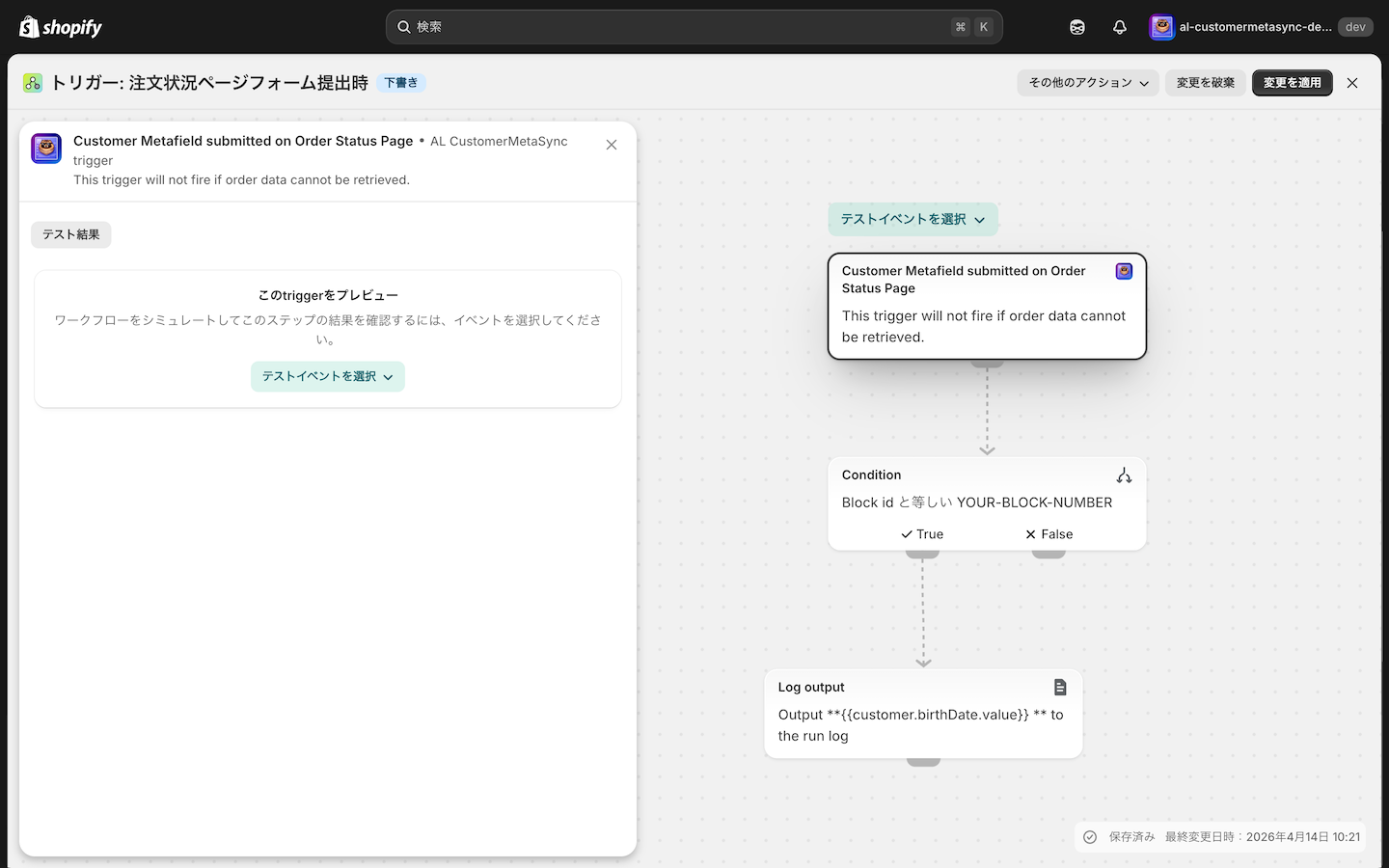1389x868 pixels.
Task: Click the panel's trigger-will-not-fire description
Action: [241, 180]
